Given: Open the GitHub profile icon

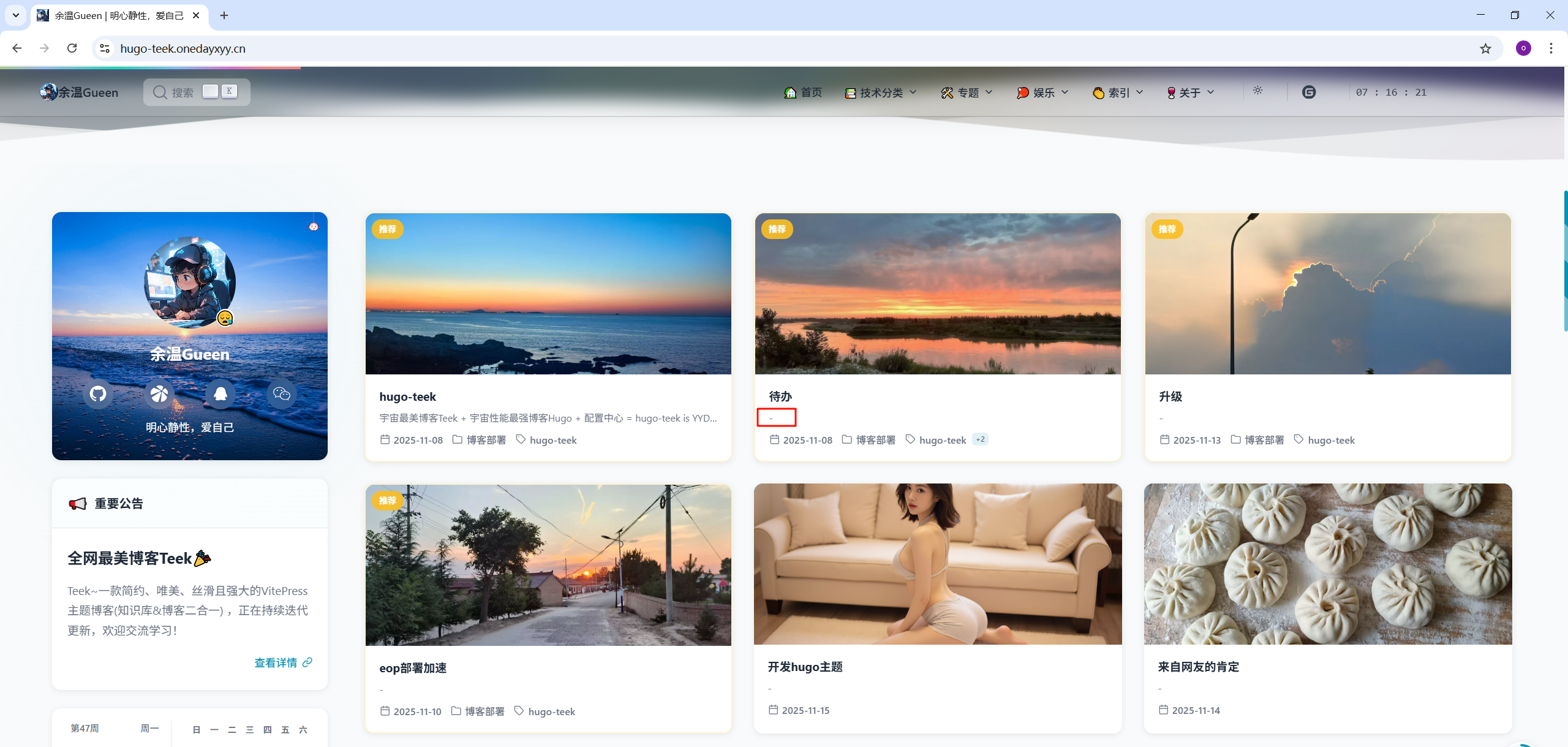Looking at the screenshot, I should [x=98, y=393].
